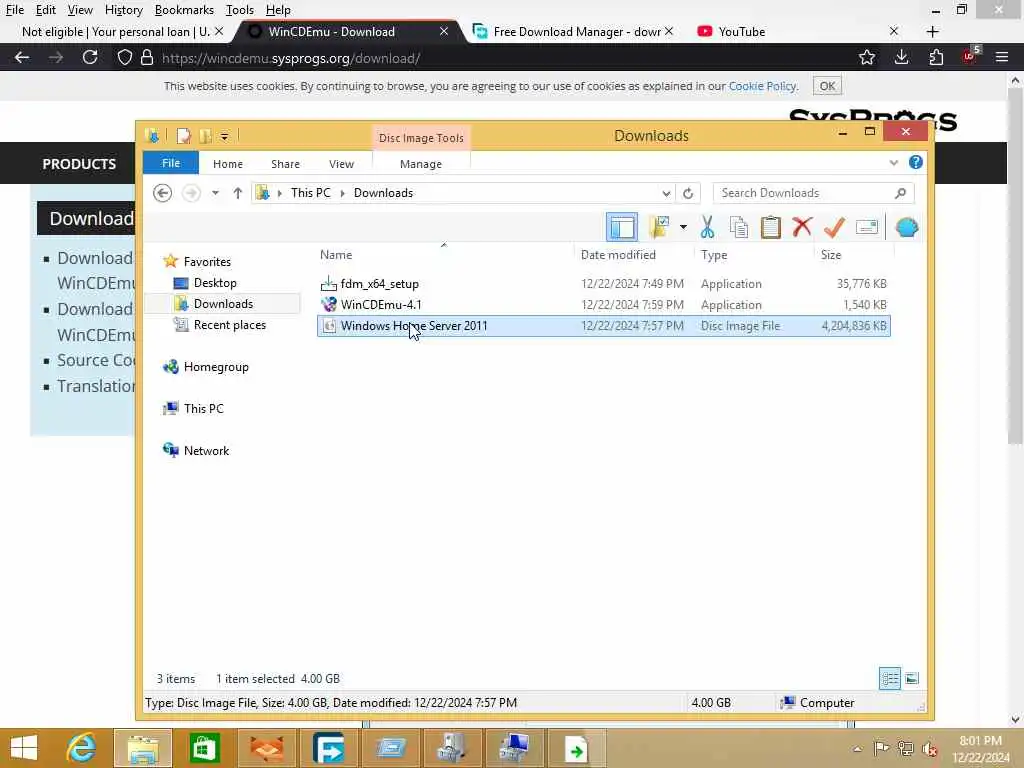The height and width of the screenshot is (768, 1024).
Task: Open a new Firefox tab with the plus
Action: [933, 31]
